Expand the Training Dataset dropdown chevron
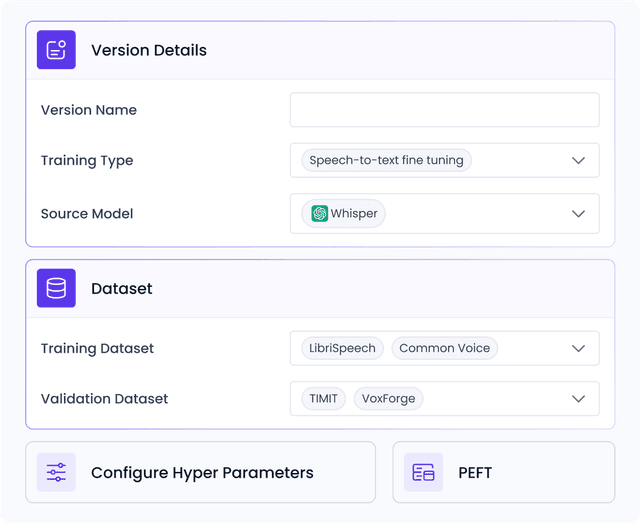Viewport: 640px width, 524px height. point(578,348)
